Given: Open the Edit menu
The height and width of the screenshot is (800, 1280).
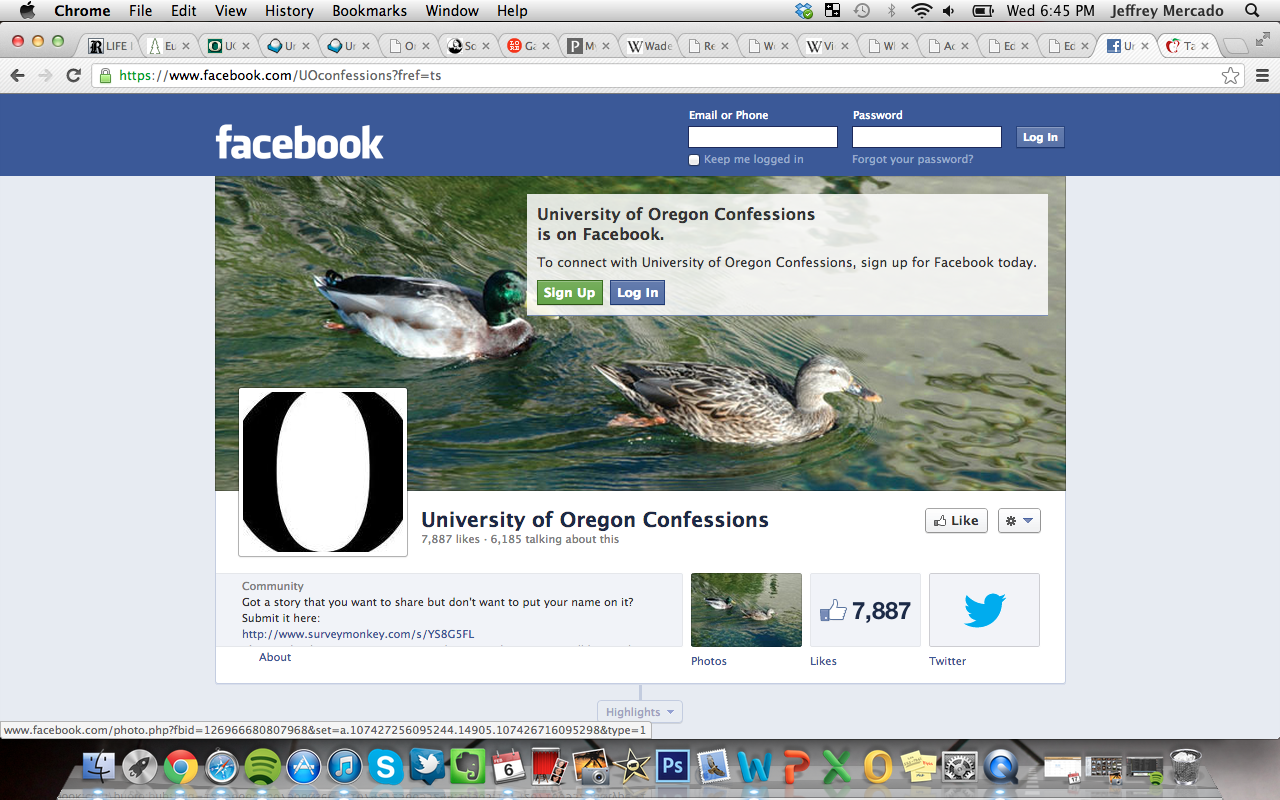Looking at the screenshot, I should coord(183,11).
